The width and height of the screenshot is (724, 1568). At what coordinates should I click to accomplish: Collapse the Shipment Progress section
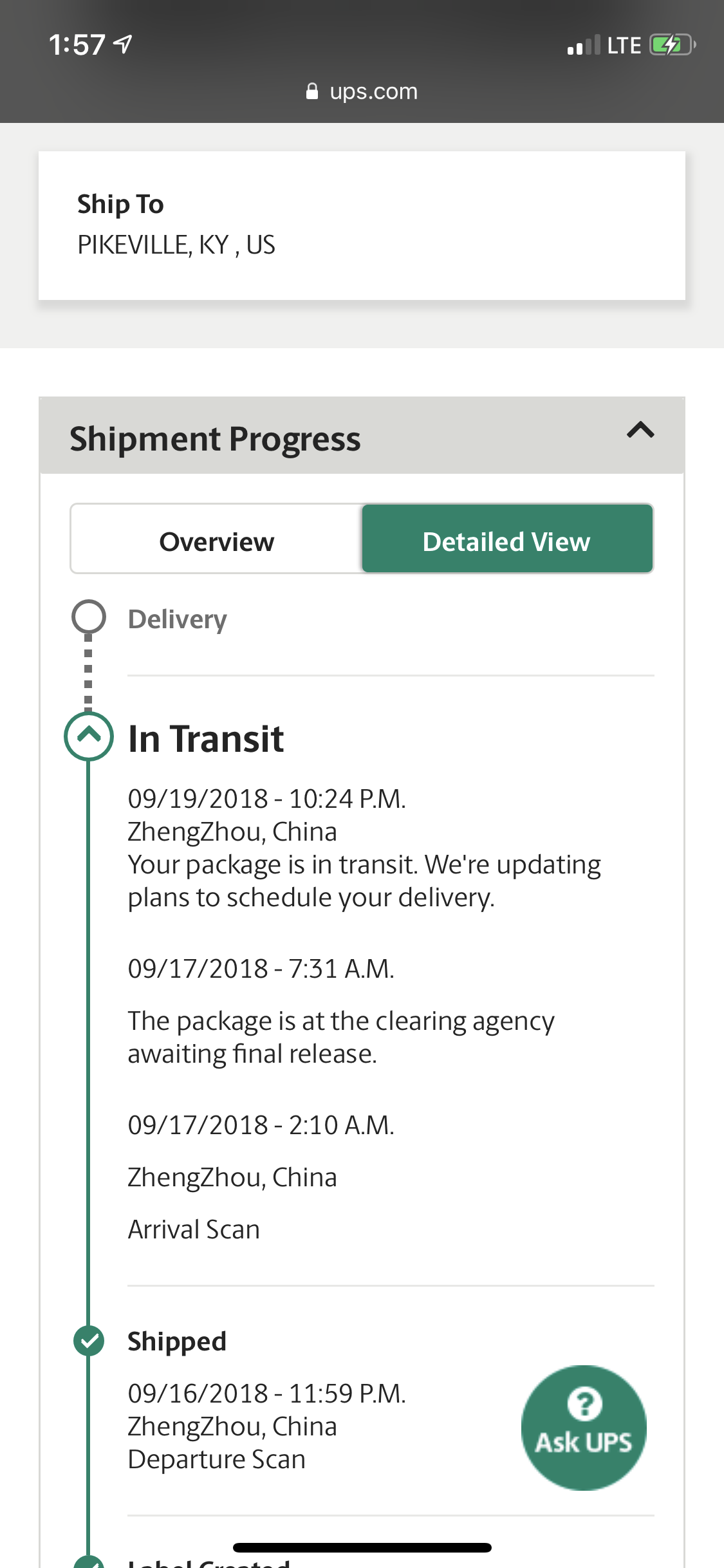(640, 430)
